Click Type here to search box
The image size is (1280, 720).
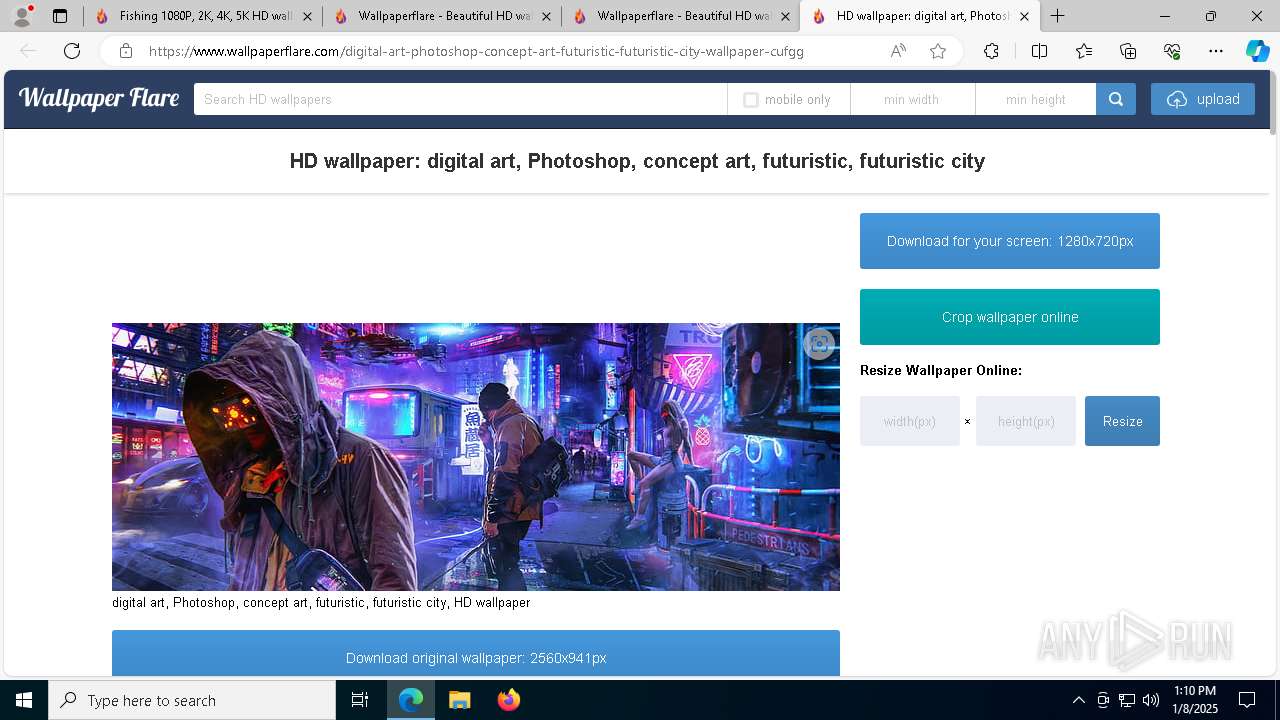coord(192,700)
